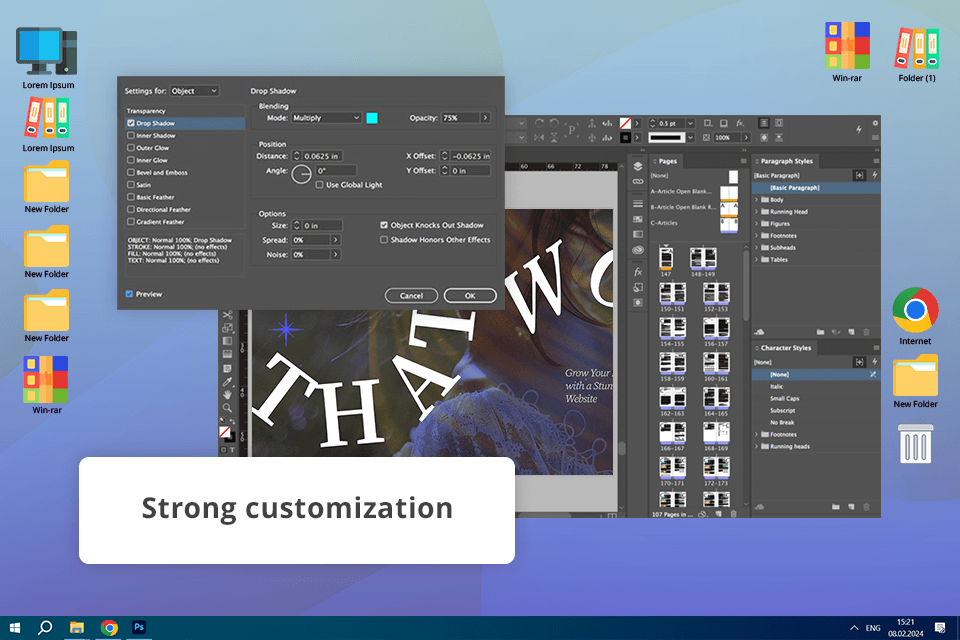Click the Cancel button

411,296
